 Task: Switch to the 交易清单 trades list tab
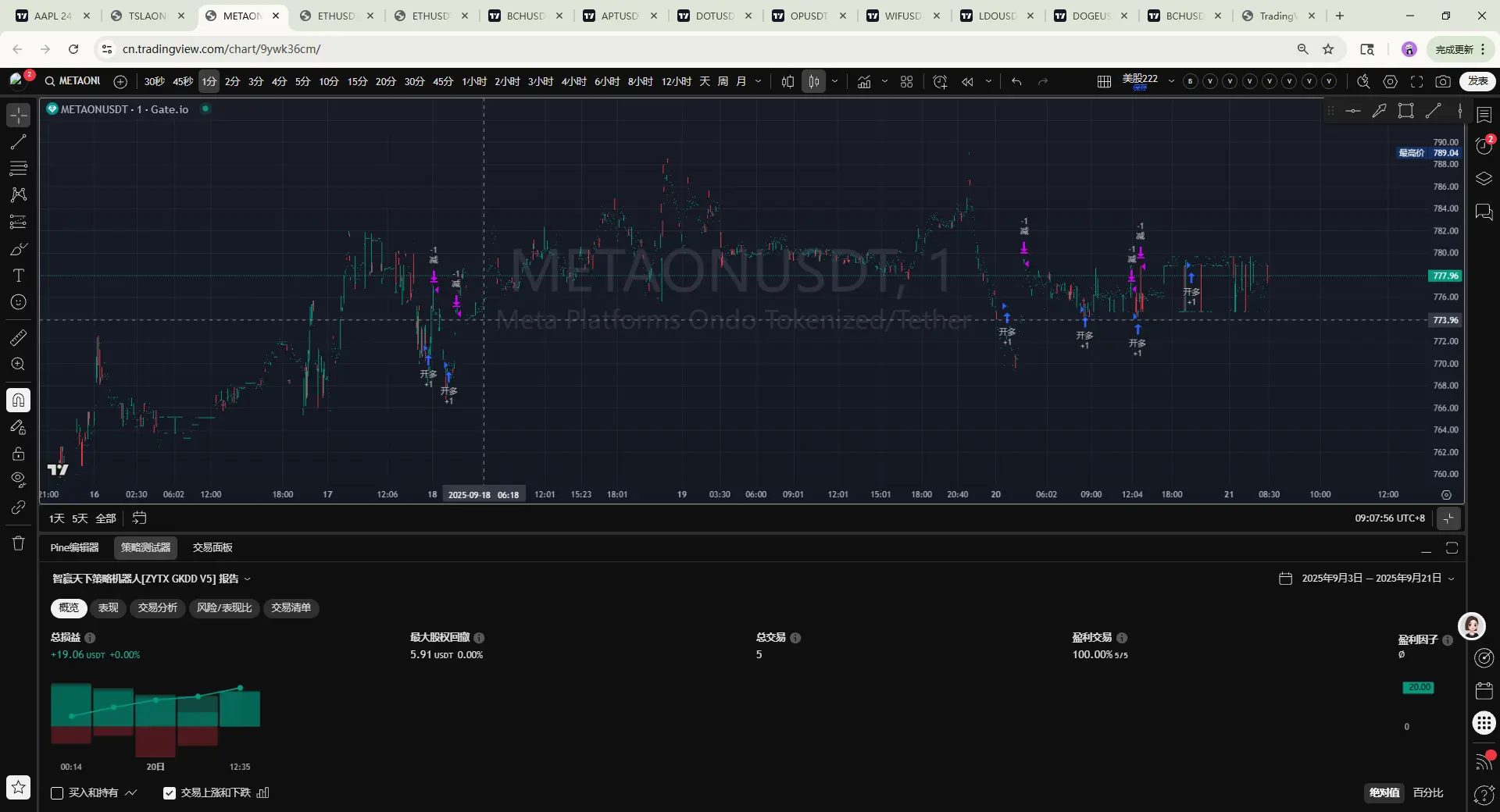coord(291,607)
